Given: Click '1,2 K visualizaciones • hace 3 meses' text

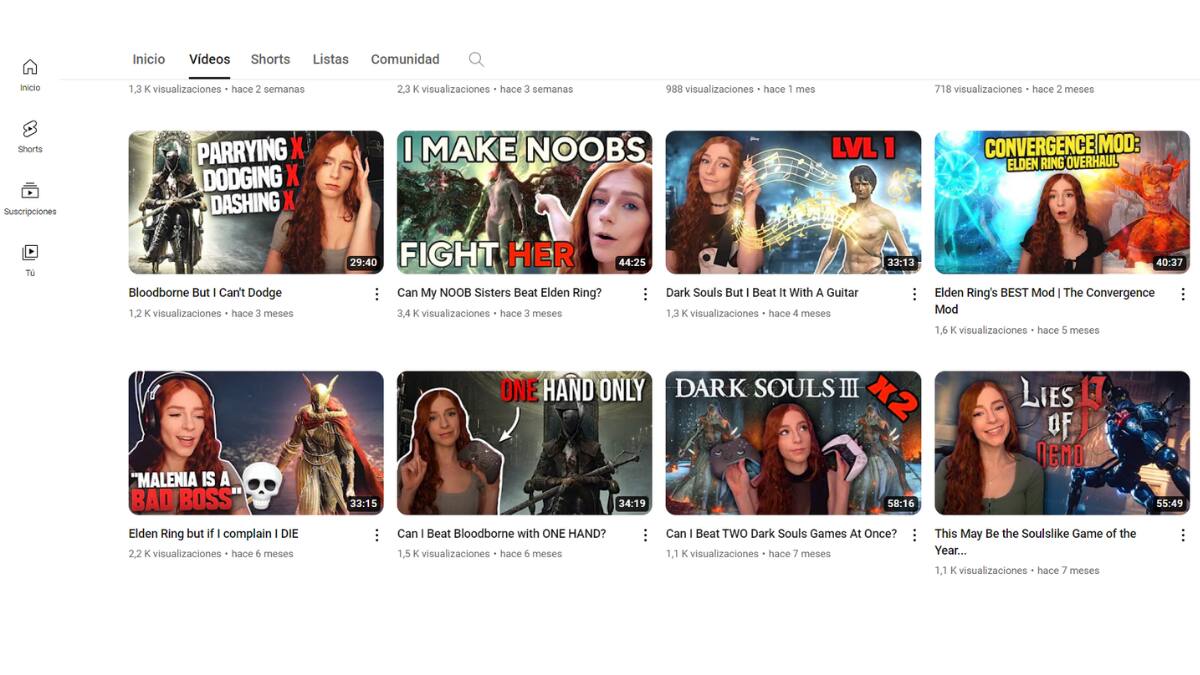Looking at the screenshot, I should (211, 314).
